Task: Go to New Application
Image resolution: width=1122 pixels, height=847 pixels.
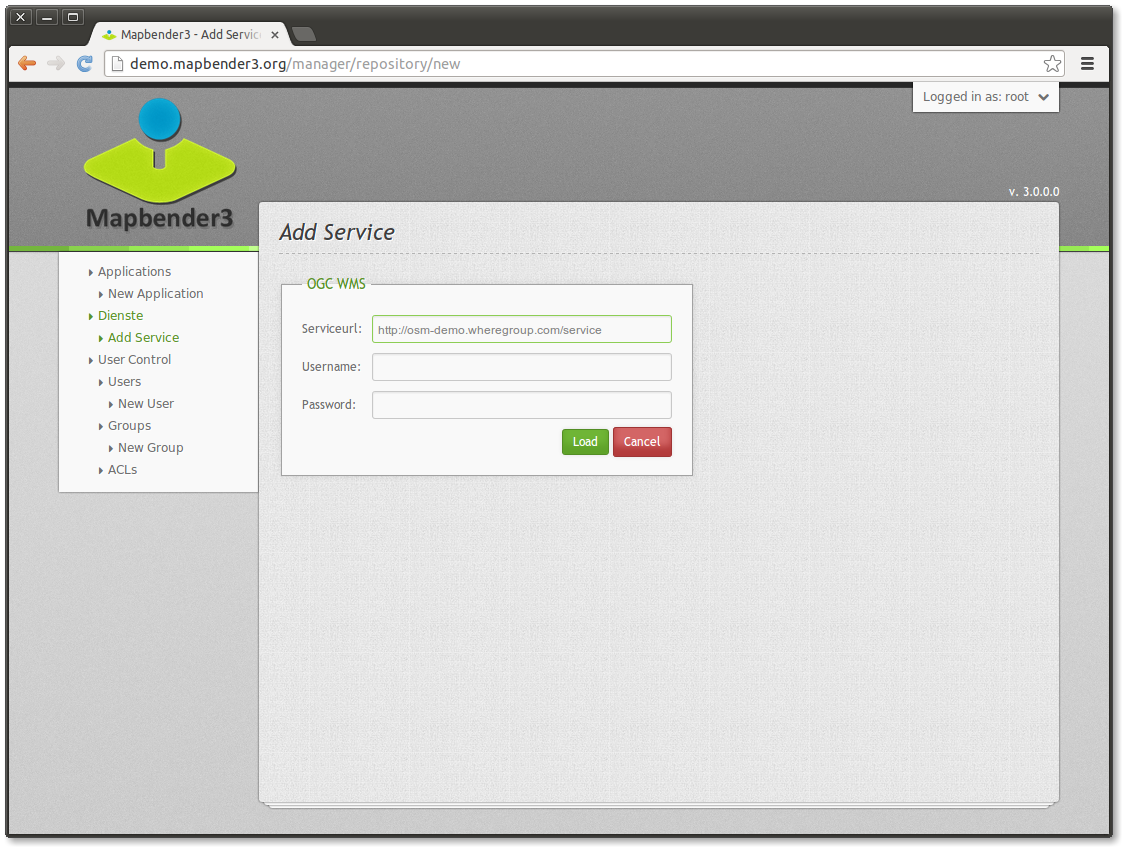Action: point(155,293)
